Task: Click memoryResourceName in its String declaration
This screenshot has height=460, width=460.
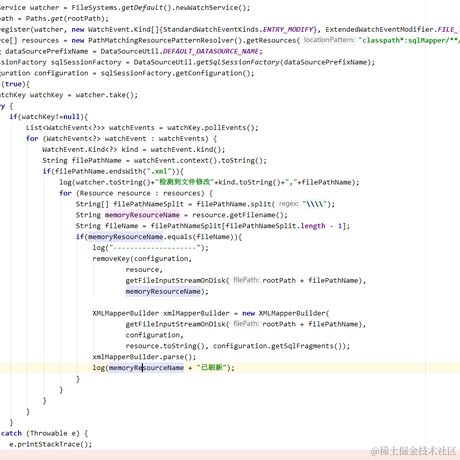Action: (x=142, y=215)
